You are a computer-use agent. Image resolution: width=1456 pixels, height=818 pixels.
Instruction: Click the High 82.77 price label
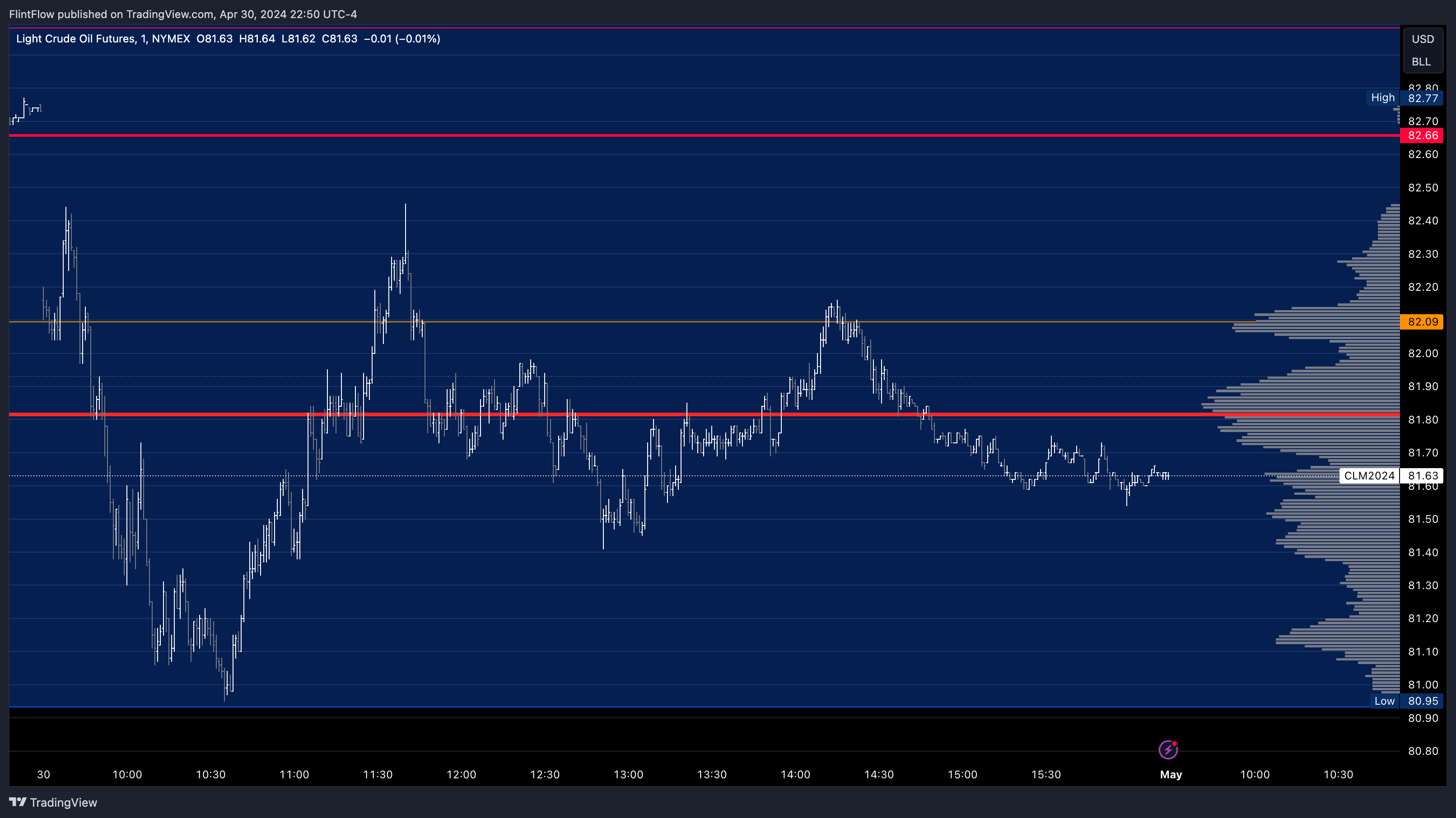click(x=1404, y=98)
